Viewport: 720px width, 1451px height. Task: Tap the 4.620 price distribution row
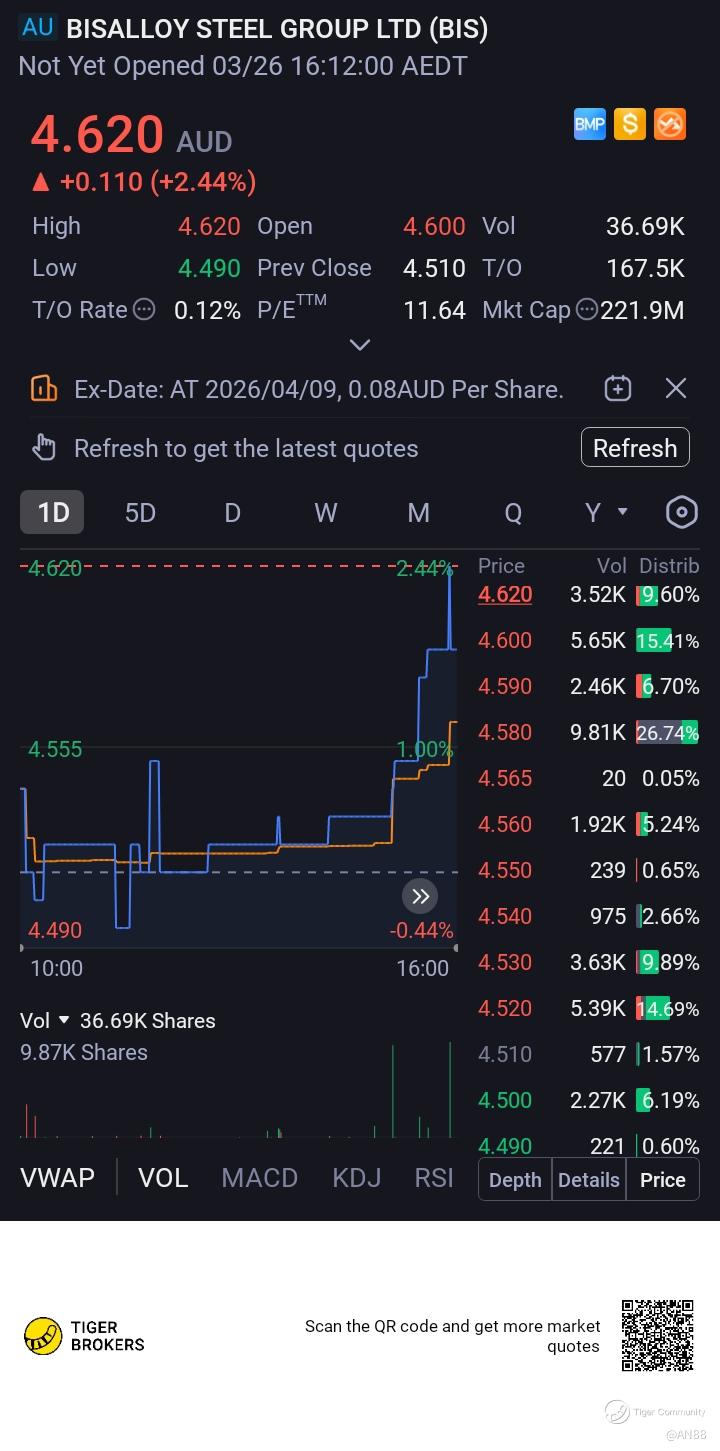coord(588,595)
